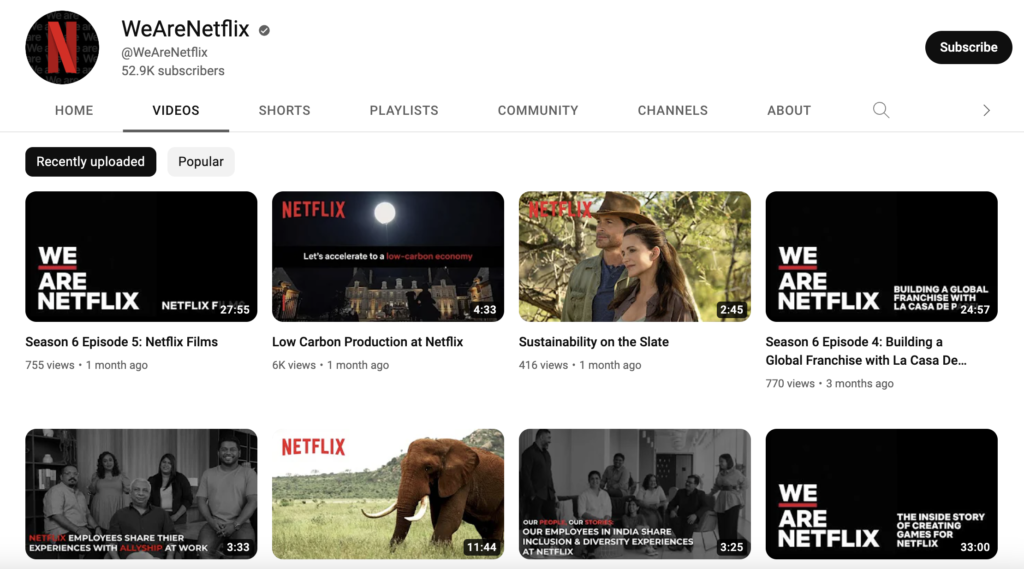This screenshot has height=569, width=1024.
Task: Click title 'Season 6 Episode 5: Netflix Films'
Action: pos(121,342)
